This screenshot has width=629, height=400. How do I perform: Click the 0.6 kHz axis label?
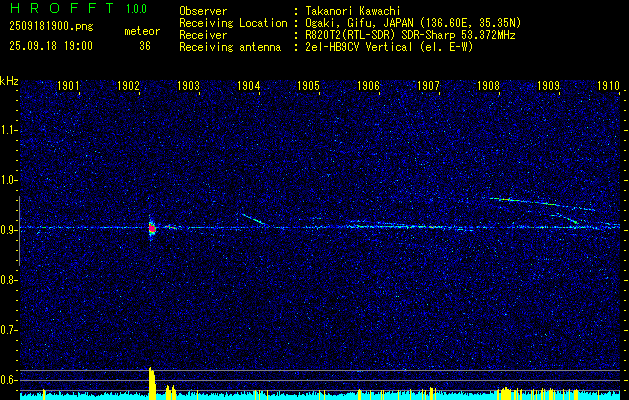[x=7, y=380]
